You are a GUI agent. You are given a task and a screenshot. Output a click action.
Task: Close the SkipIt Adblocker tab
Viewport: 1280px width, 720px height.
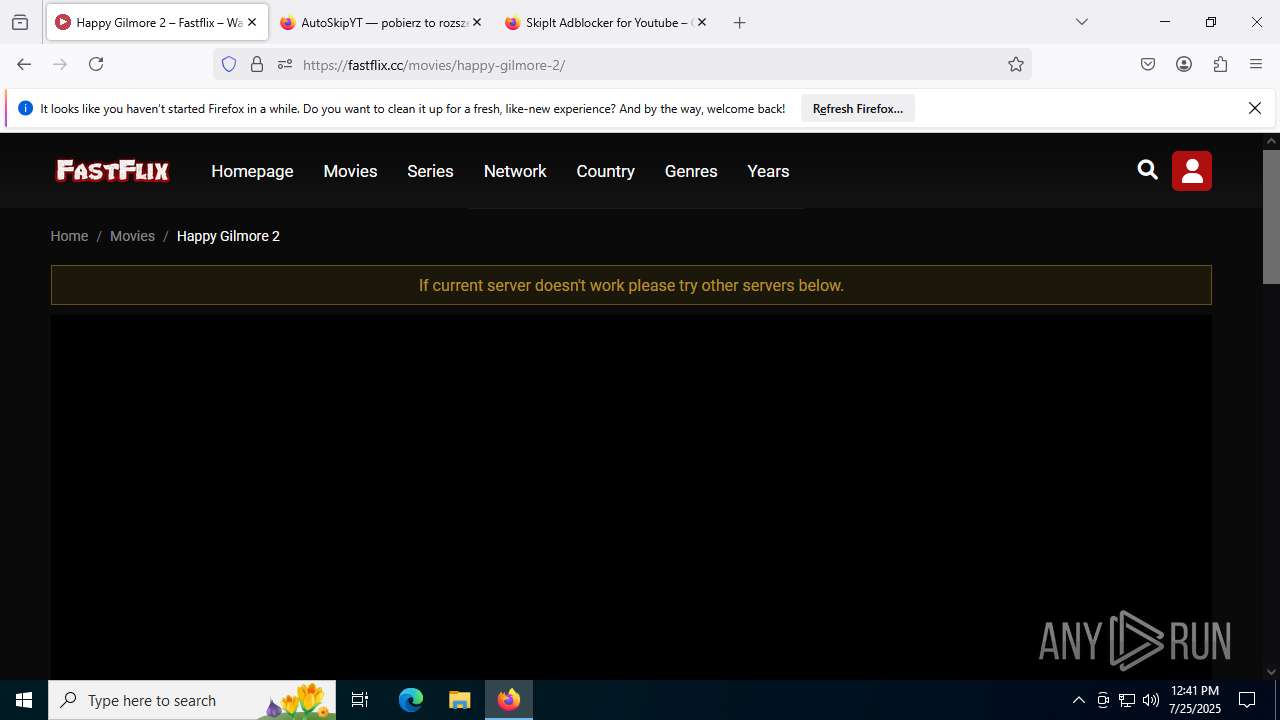(702, 22)
